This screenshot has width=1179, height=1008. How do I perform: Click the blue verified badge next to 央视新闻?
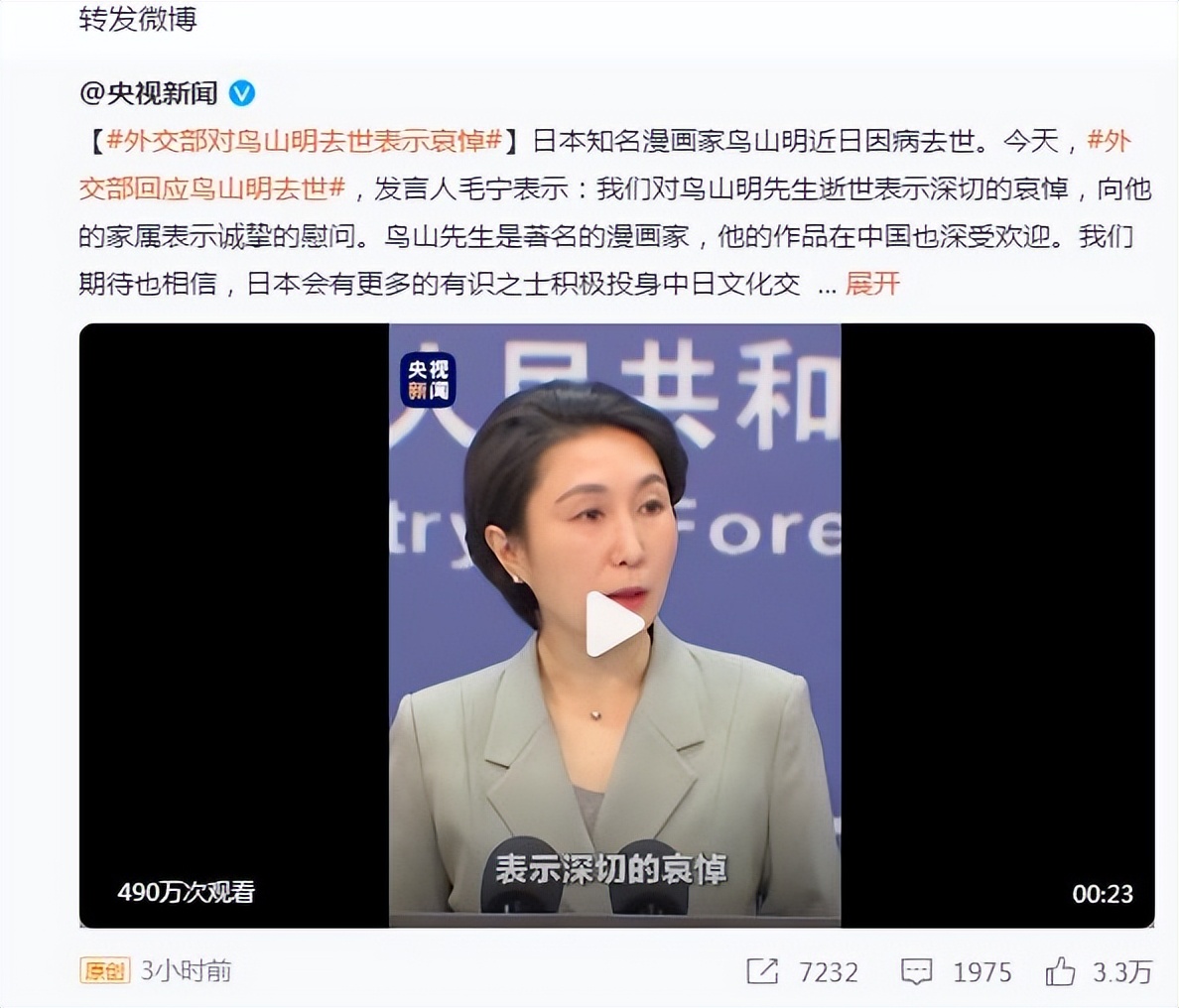(x=242, y=93)
